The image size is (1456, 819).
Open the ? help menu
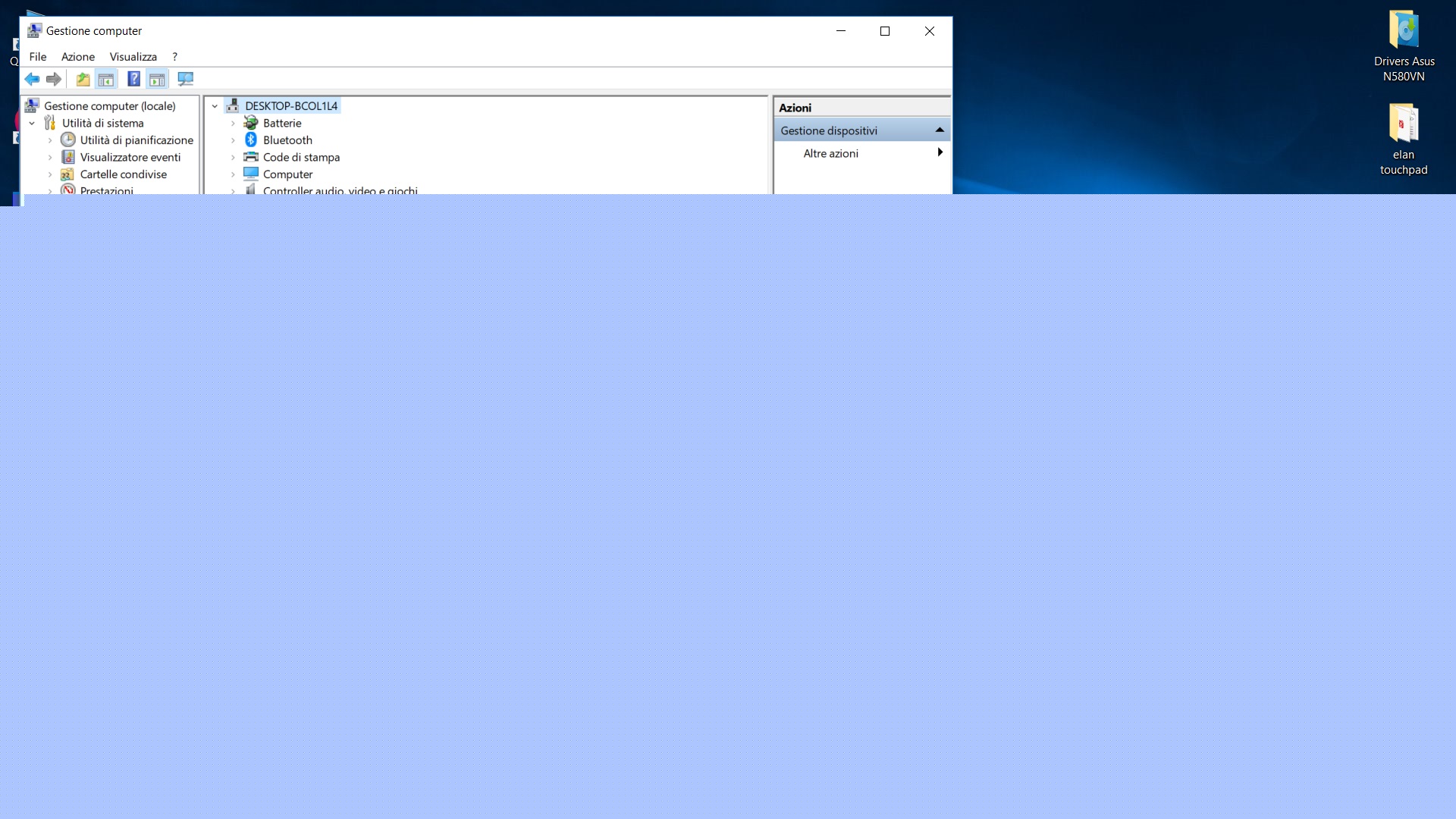[x=174, y=56]
